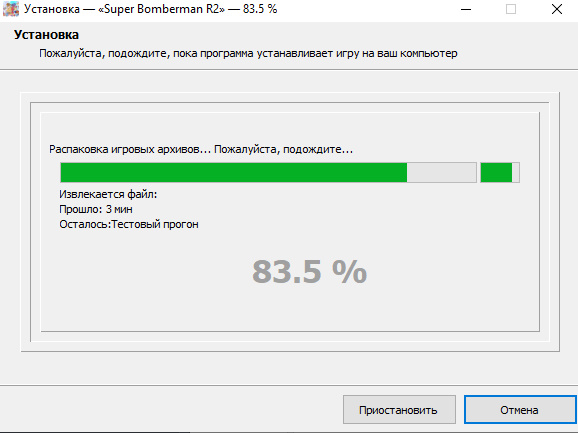Click the Пожалуйста, подождите subtitle description
Viewport: 578px width, 433px height.
(x=248, y=53)
